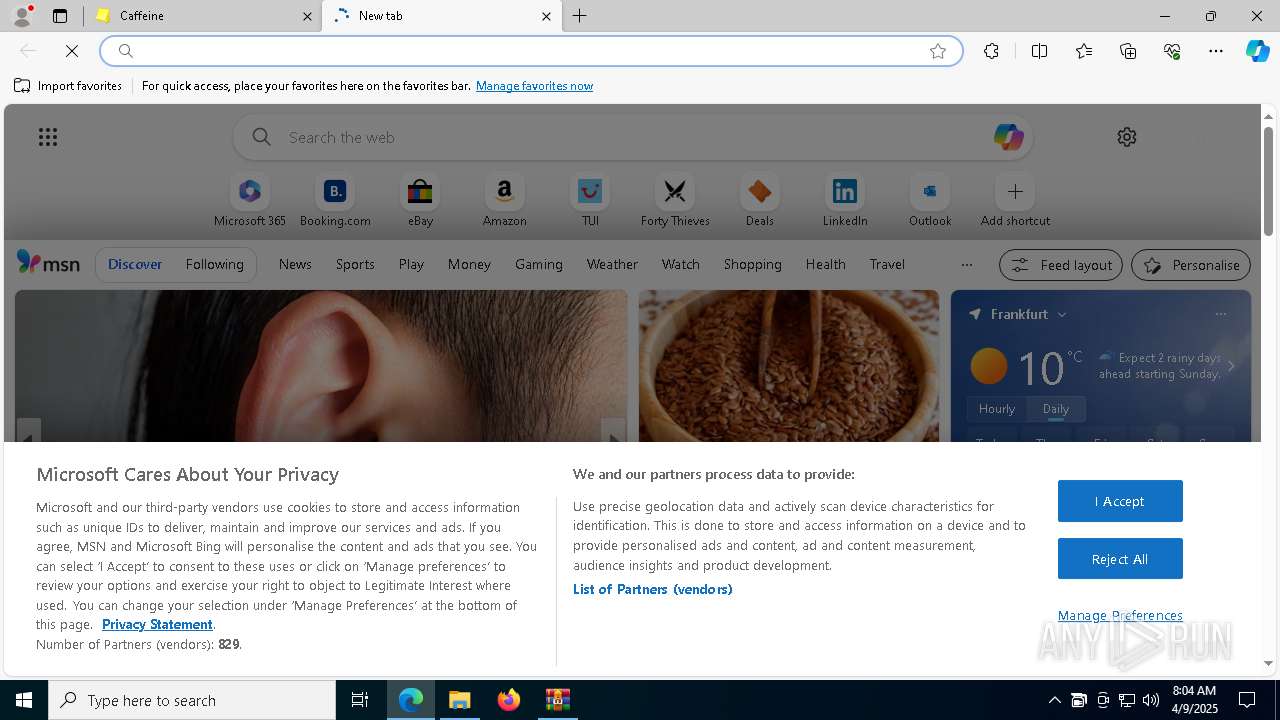Image resolution: width=1280 pixels, height=720 pixels.
Task: Open the Health category
Action: [826, 264]
